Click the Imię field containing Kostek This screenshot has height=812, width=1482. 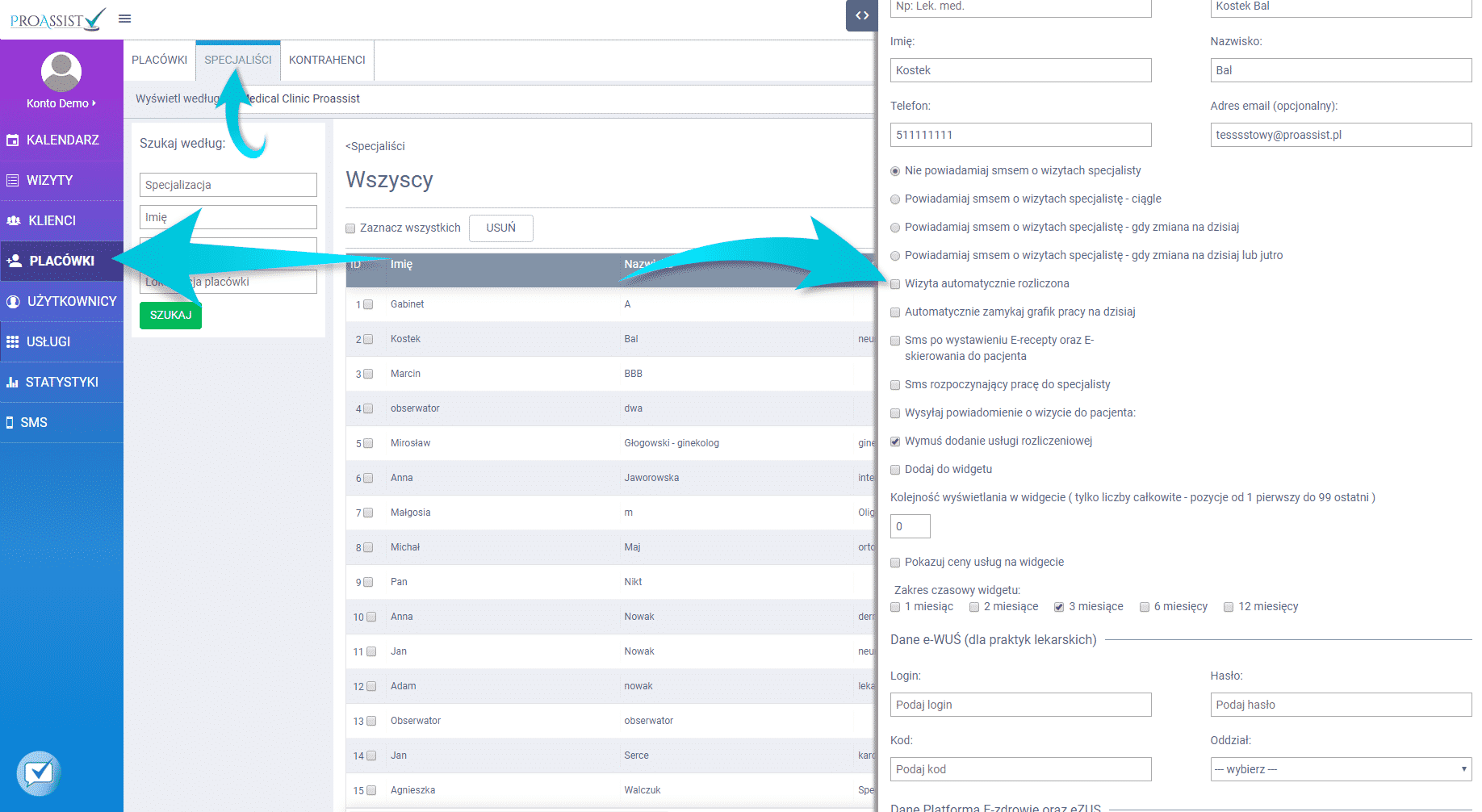point(1020,70)
